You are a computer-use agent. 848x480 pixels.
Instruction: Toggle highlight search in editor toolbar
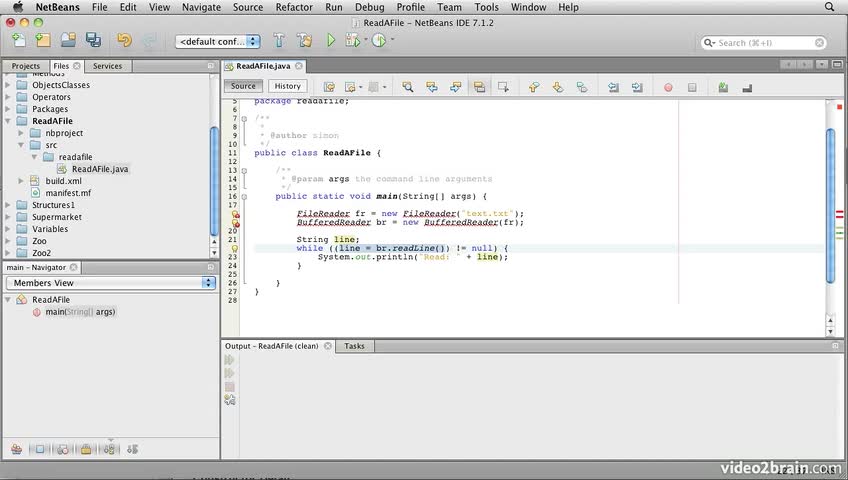pyautogui.click(x=479, y=87)
